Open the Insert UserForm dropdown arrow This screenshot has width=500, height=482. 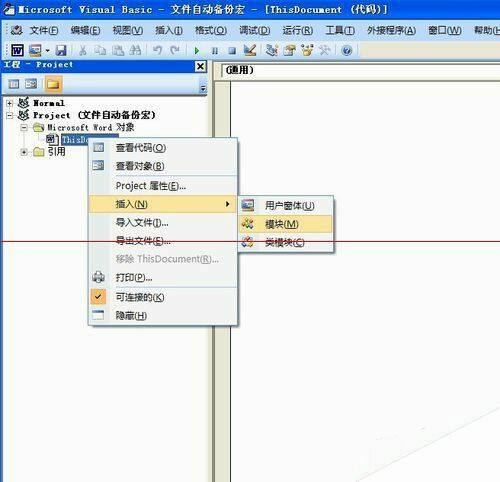47,51
